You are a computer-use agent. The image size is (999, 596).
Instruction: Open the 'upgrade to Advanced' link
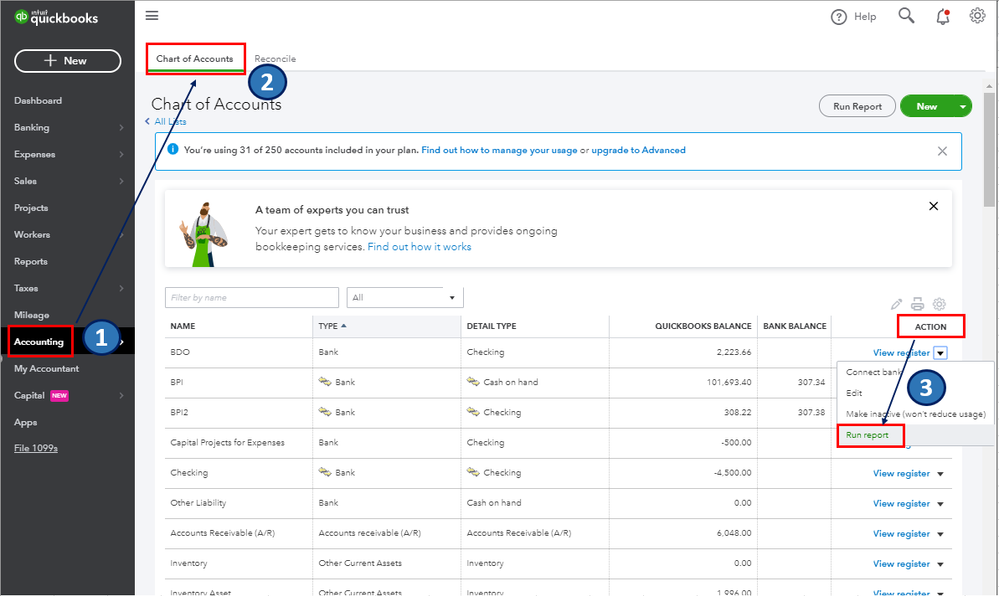click(x=638, y=150)
